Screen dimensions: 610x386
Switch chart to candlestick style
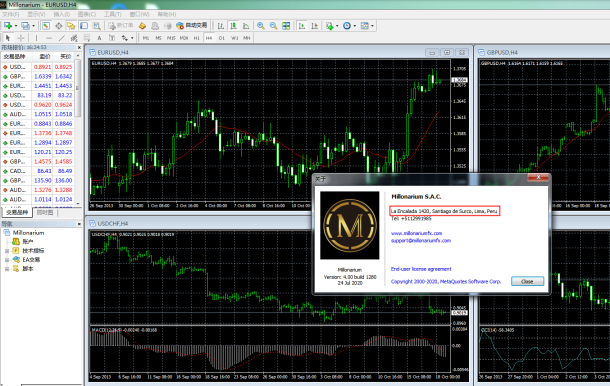pos(233,26)
